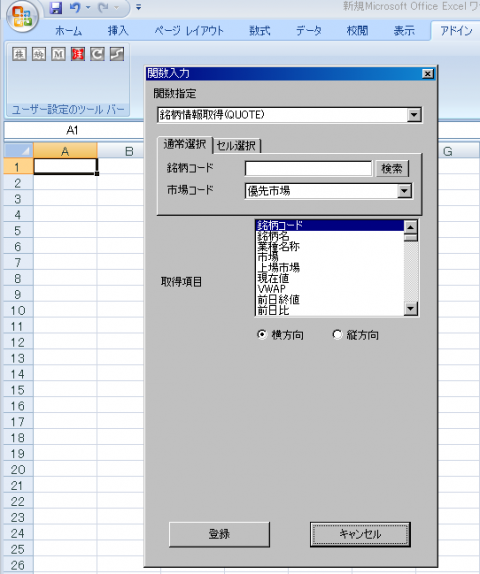Click the 銘柄コード text input field
The width and height of the screenshot is (480, 574).
[308, 169]
